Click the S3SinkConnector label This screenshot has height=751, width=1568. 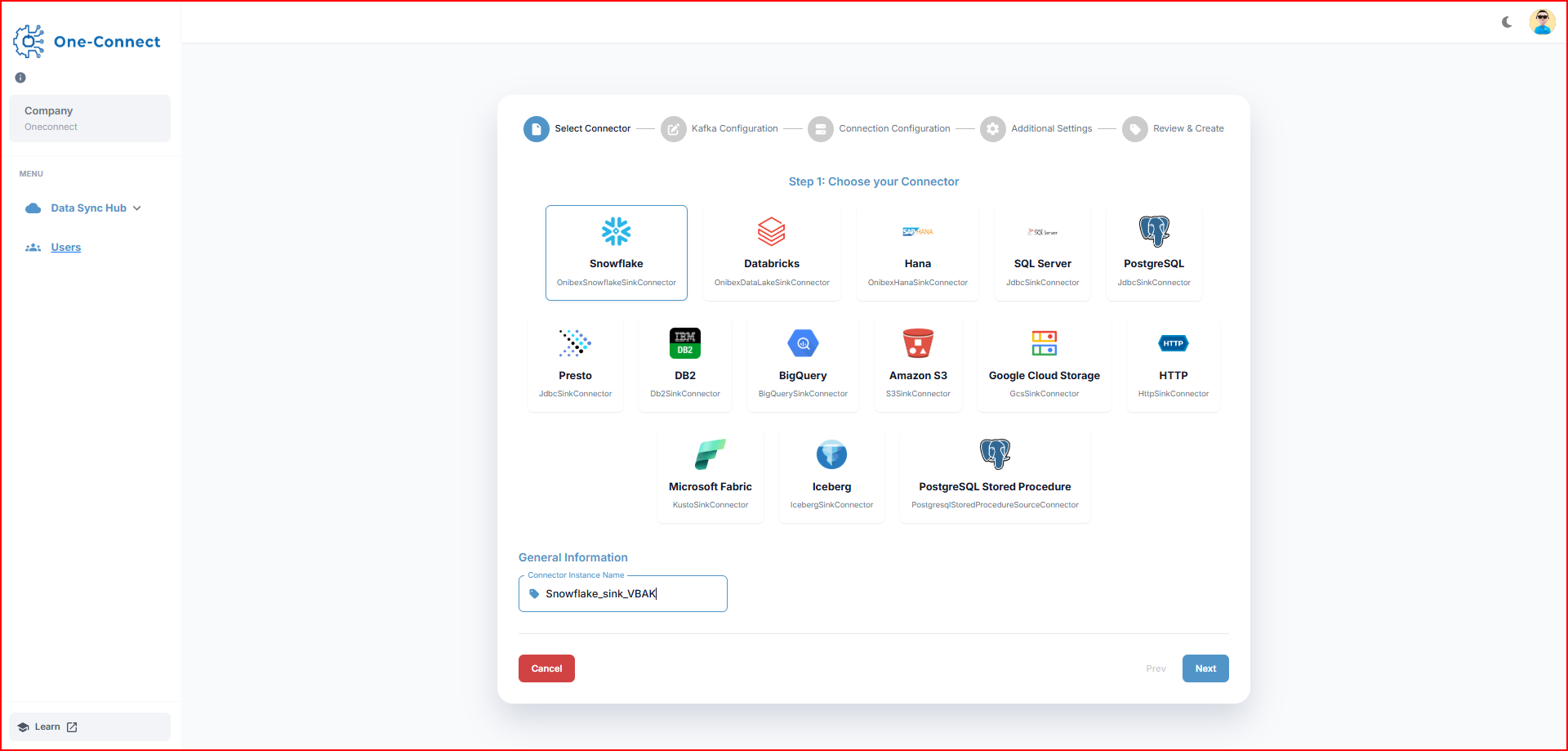point(918,394)
